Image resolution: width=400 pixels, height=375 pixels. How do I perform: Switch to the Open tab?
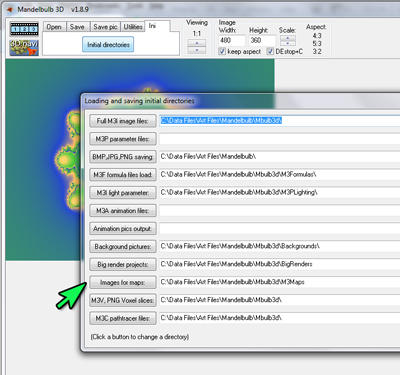pos(54,27)
